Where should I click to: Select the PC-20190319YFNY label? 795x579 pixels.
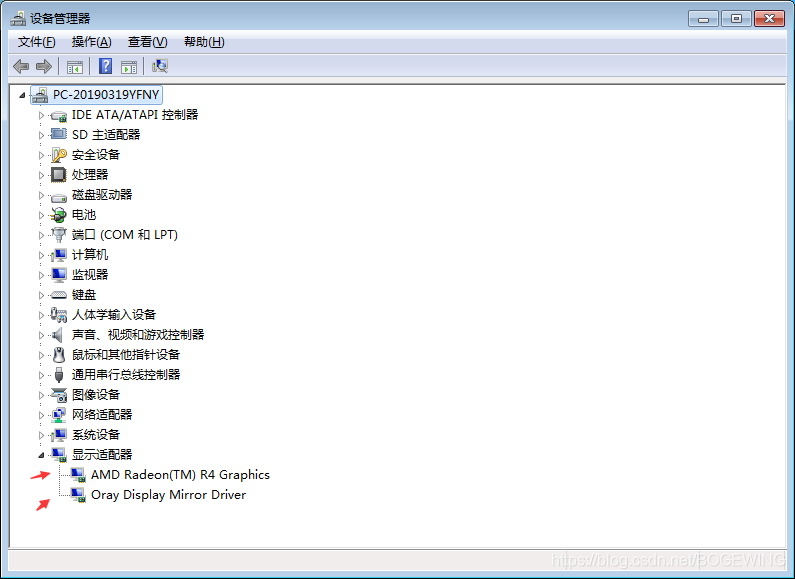(106, 95)
